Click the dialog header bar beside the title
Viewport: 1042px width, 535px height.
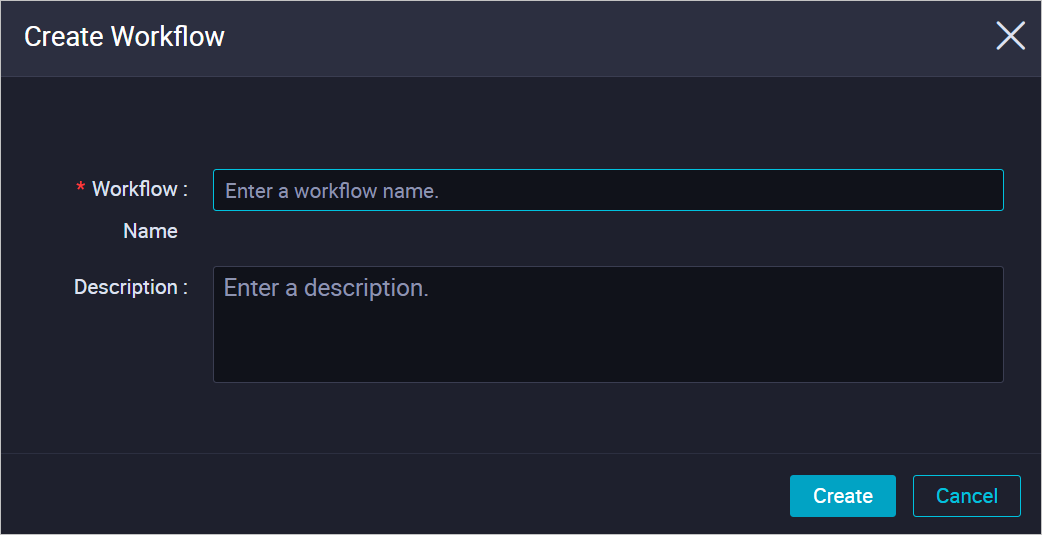600,37
